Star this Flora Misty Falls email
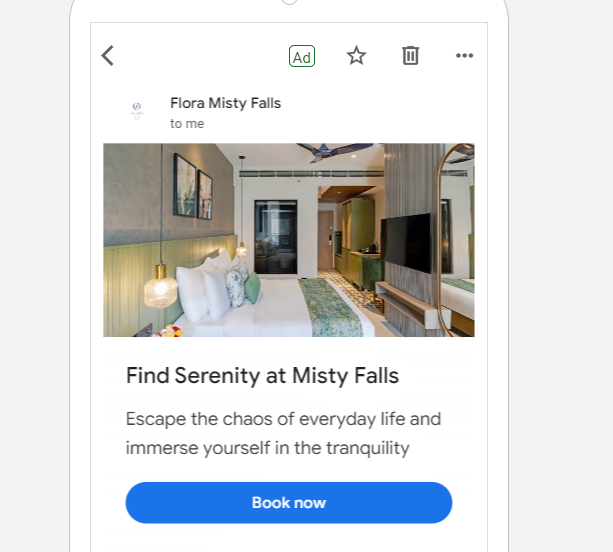The image size is (613, 552). pos(356,56)
